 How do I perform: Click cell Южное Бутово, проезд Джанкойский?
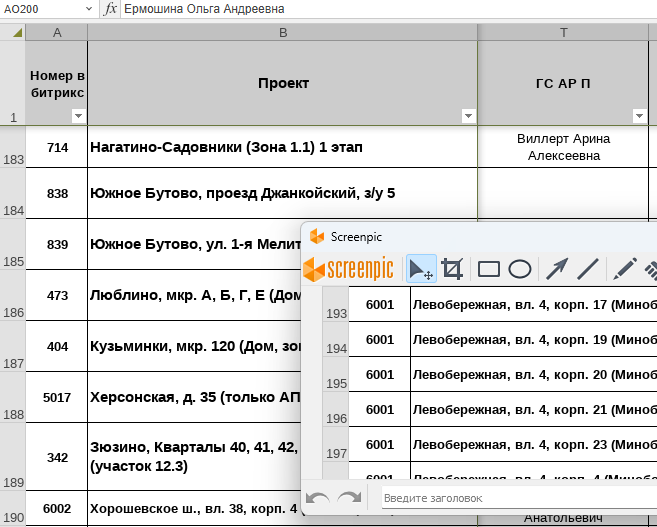click(282, 193)
